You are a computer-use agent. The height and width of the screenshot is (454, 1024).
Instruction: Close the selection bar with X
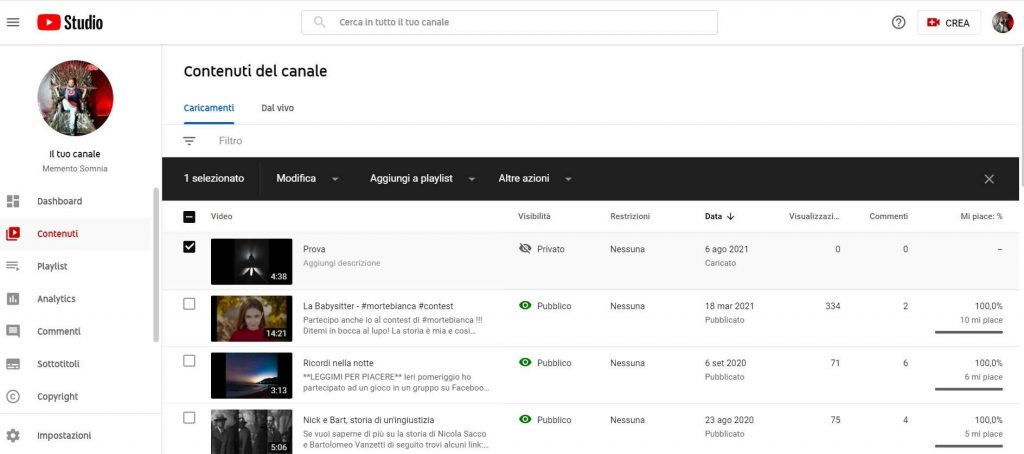[x=989, y=179]
